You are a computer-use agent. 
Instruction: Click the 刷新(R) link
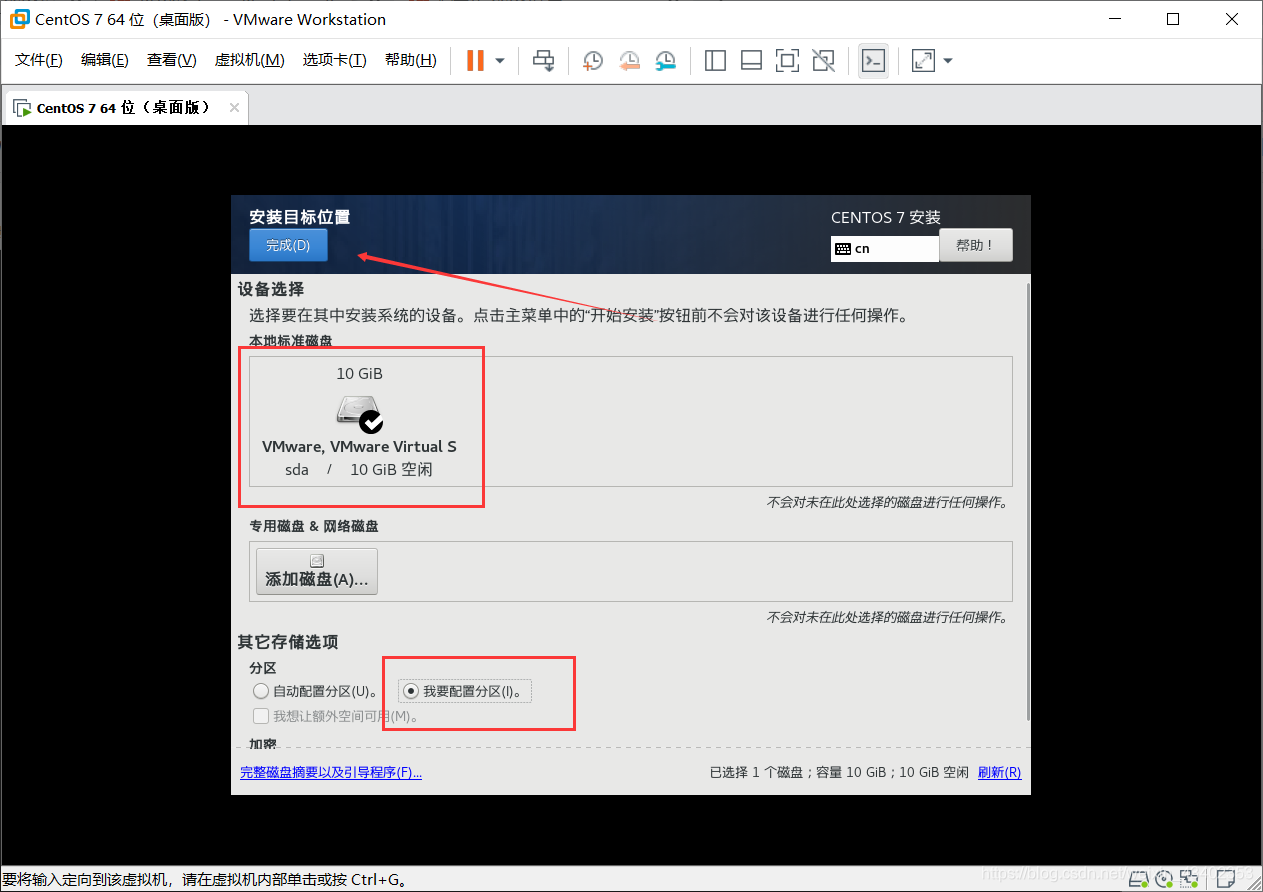point(999,773)
